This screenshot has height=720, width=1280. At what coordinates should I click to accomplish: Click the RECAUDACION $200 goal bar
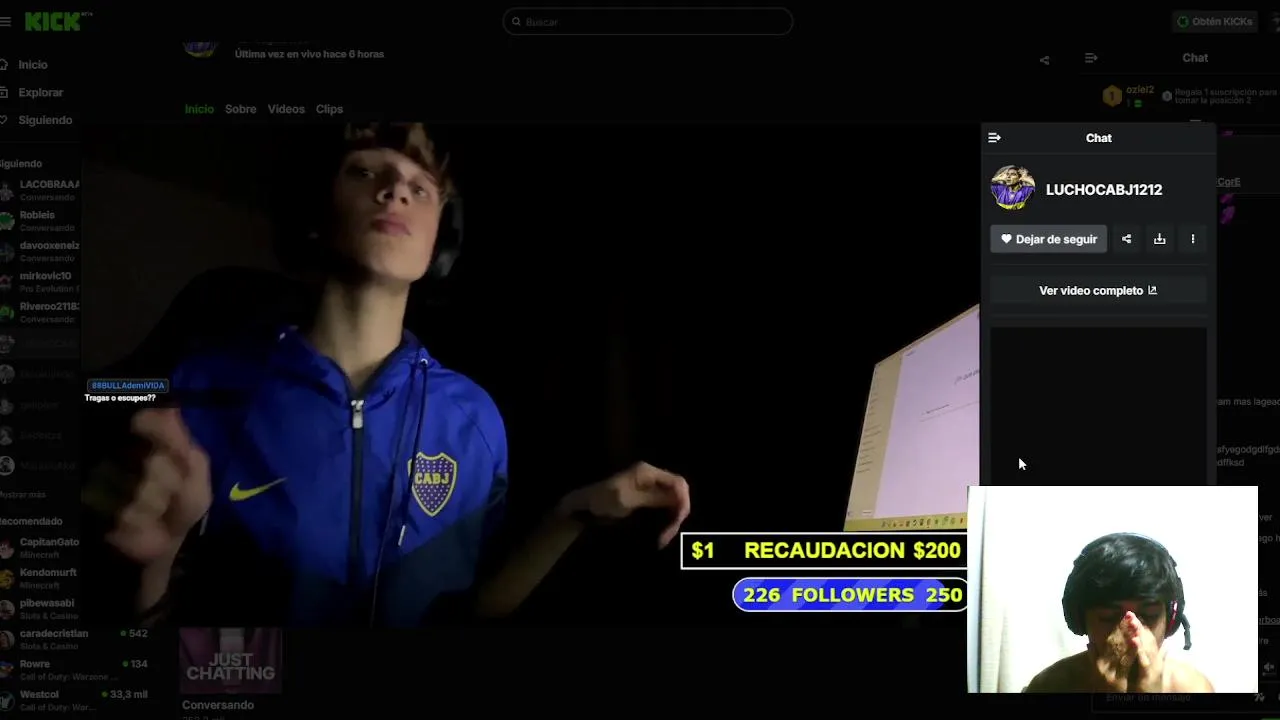[826, 551]
